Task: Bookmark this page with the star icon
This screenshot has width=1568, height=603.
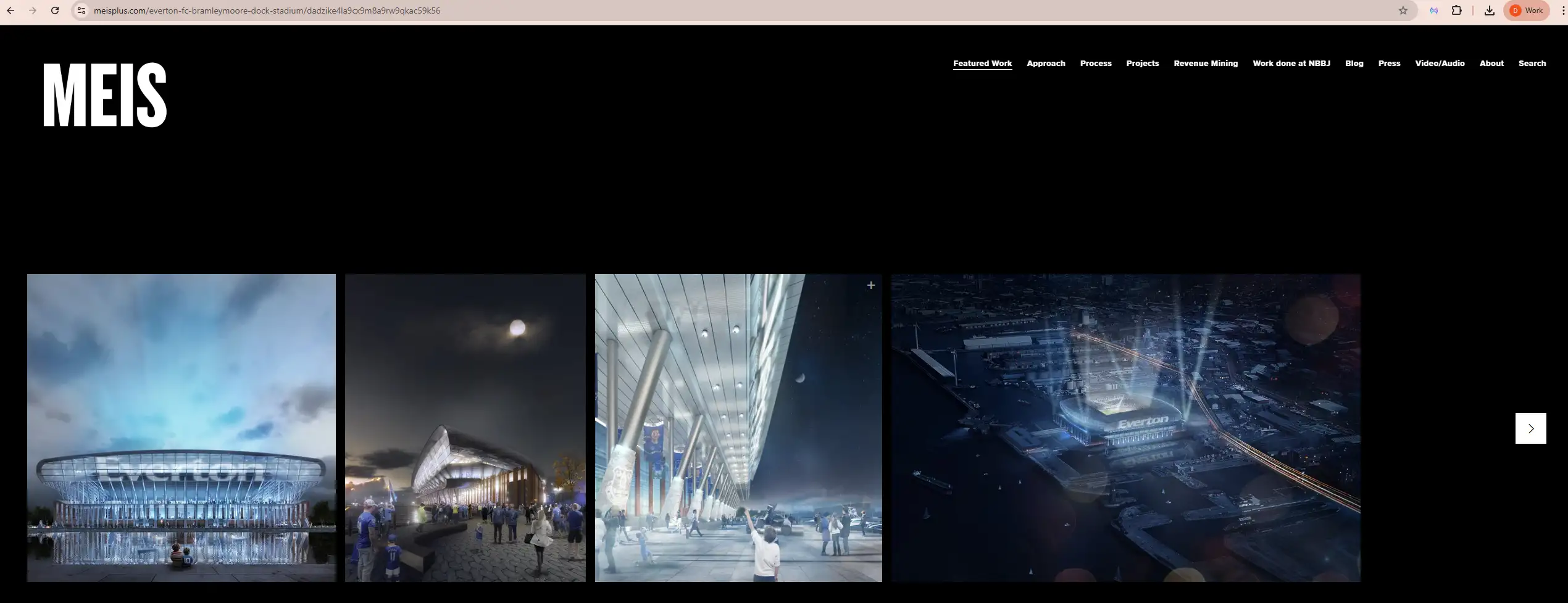Action: (x=1403, y=10)
